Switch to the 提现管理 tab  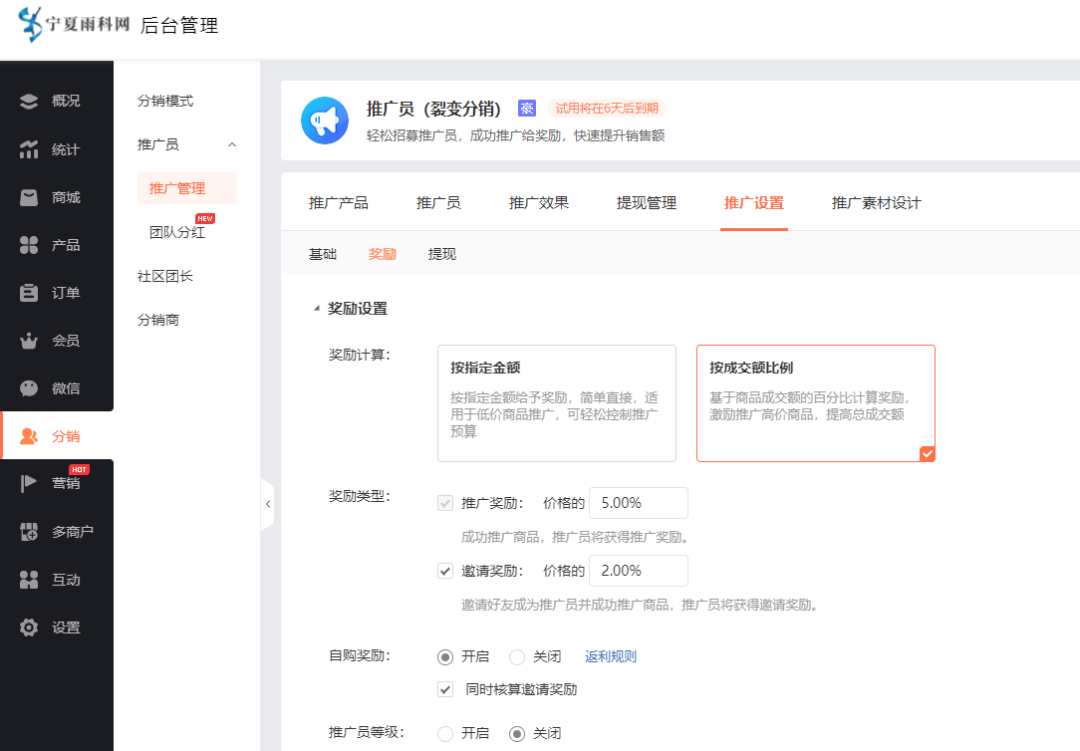646,203
